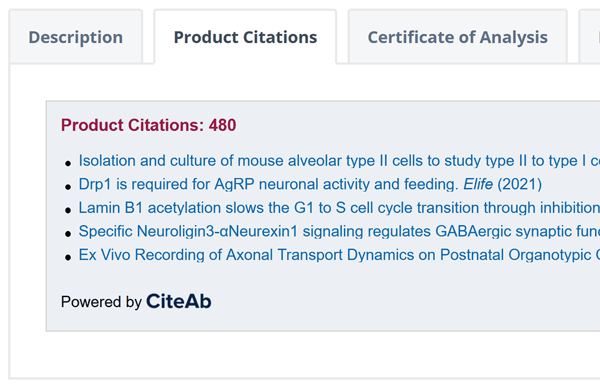The image size is (600, 390).
Task: Follow the Lamin B1 acetylation citation link
Action: pyautogui.click(x=339, y=208)
